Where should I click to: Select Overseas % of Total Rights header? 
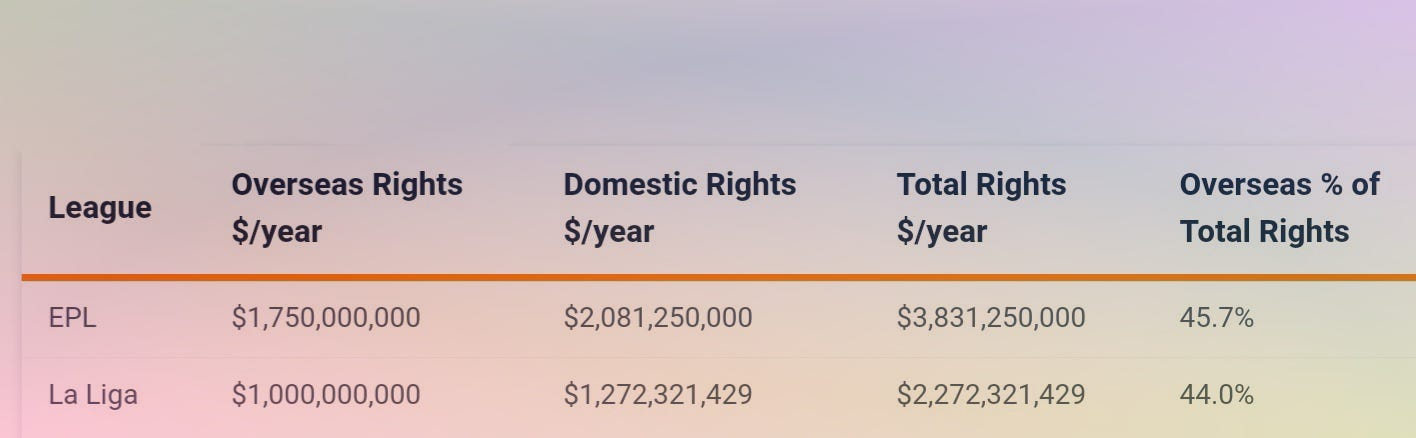pyautogui.click(x=1279, y=208)
